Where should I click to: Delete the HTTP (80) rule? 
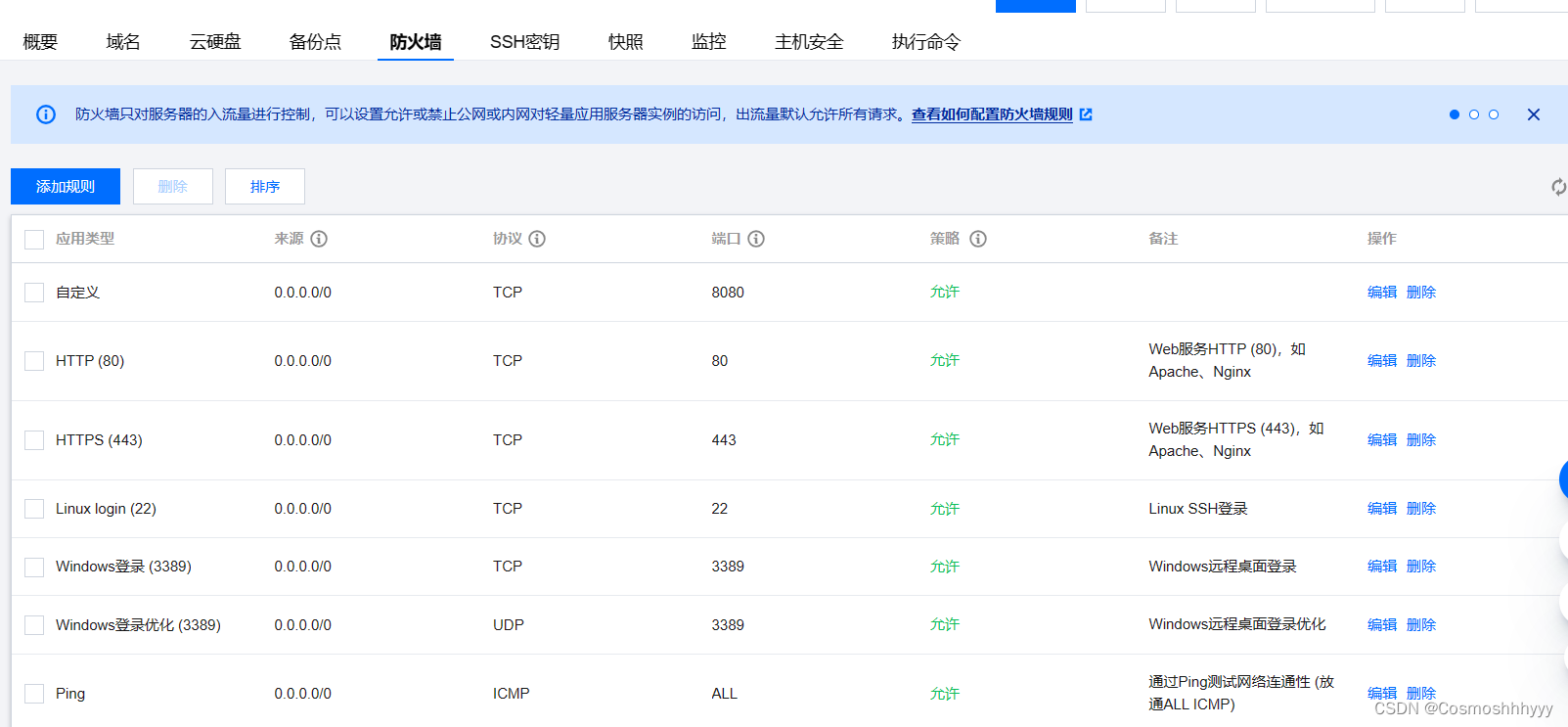click(x=1421, y=361)
